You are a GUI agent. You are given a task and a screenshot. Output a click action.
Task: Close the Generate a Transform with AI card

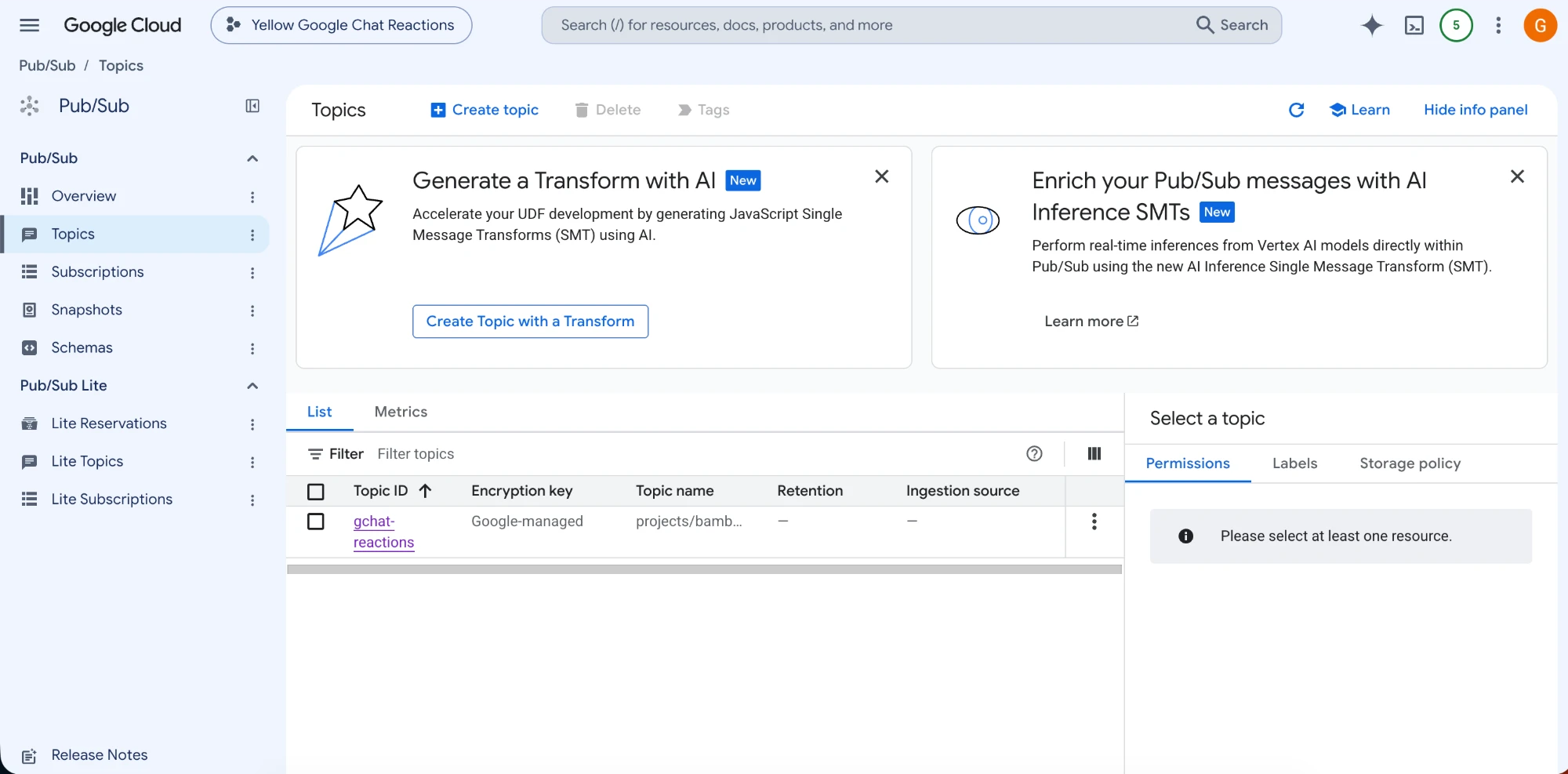point(882,176)
